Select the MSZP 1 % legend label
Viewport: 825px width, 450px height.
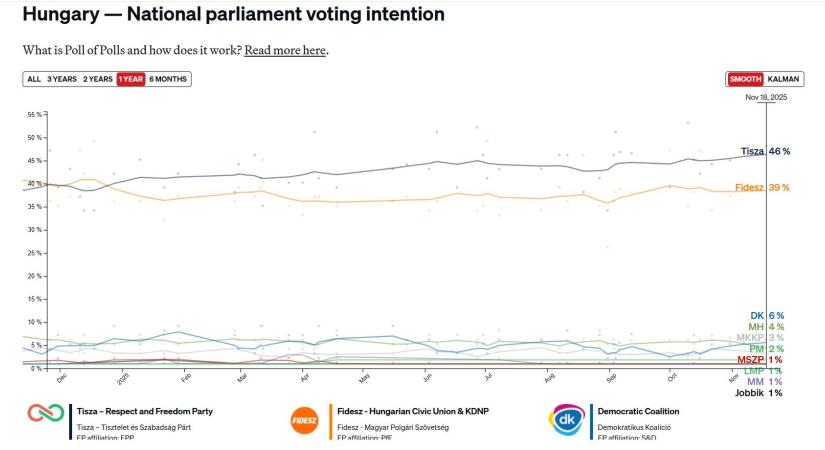pyautogui.click(x=760, y=359)
